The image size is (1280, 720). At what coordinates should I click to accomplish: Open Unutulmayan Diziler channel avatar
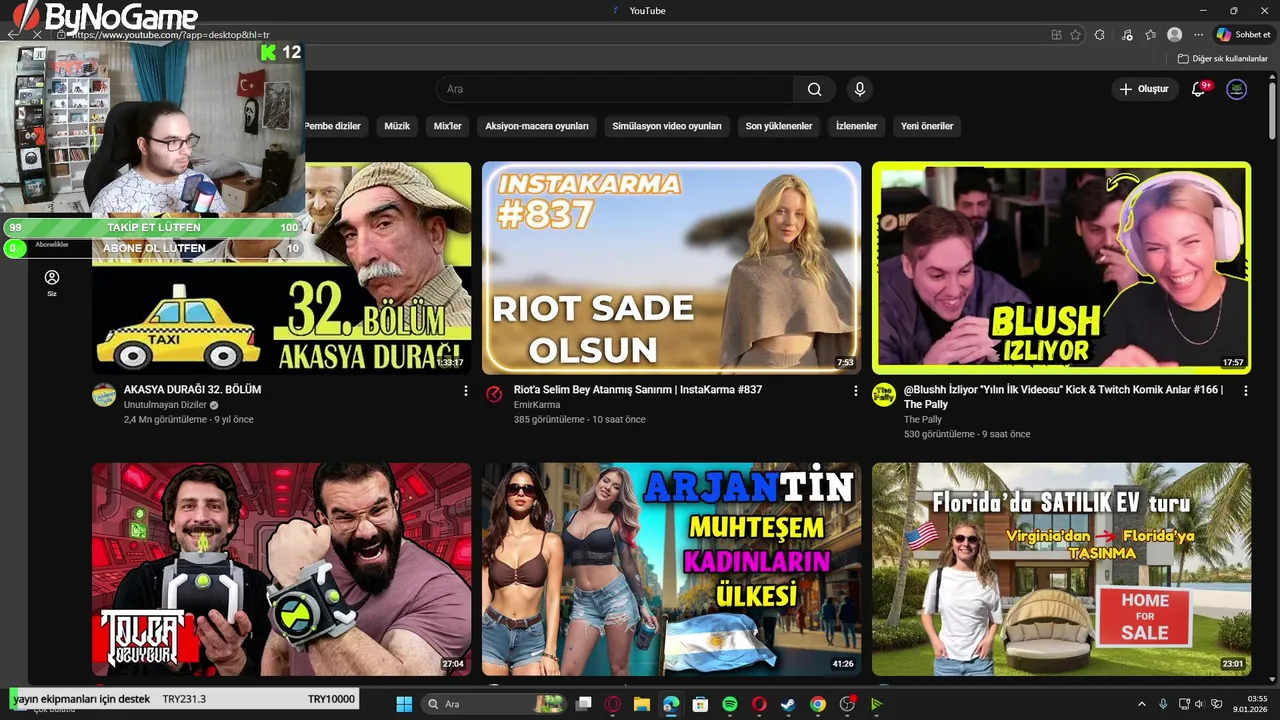[x=104, y=395]
